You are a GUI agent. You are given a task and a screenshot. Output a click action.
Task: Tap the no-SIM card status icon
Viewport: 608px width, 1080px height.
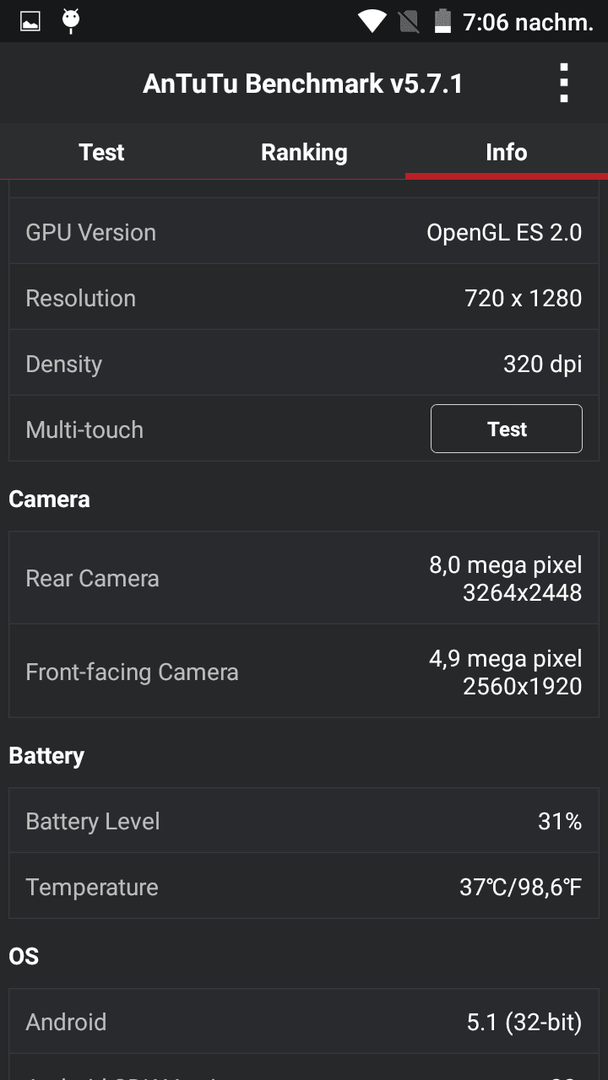(409, 21)
